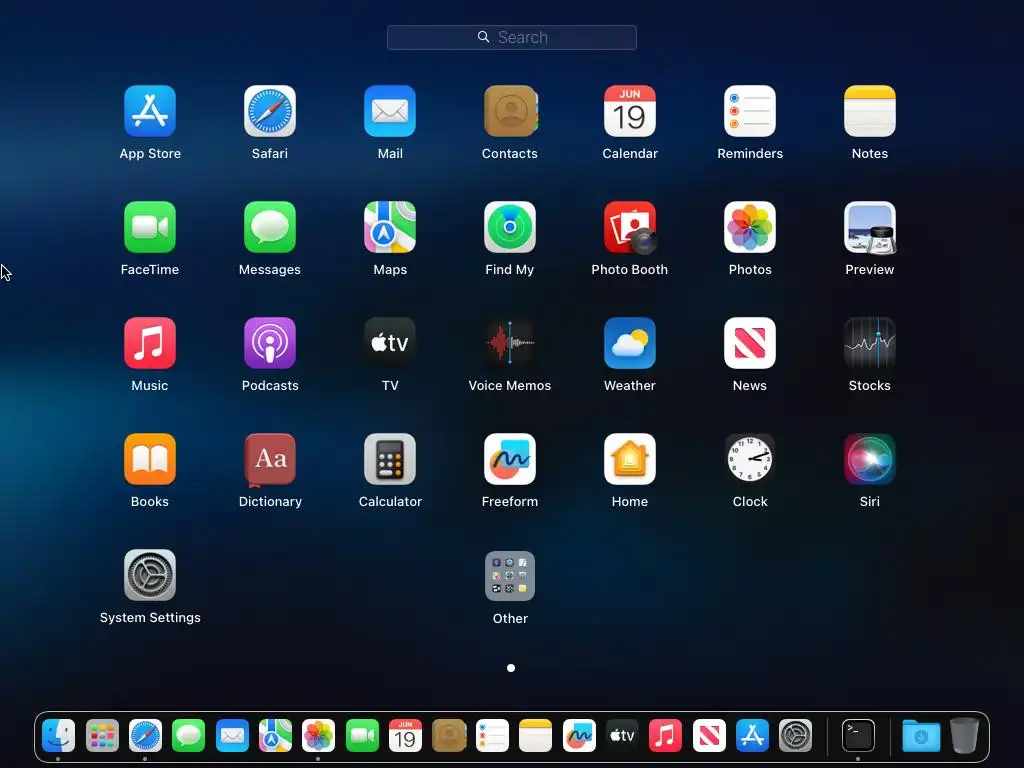Screen dimensions: 1024x768
Task: Open Calendar from the Dock
Action: [405, 736]
